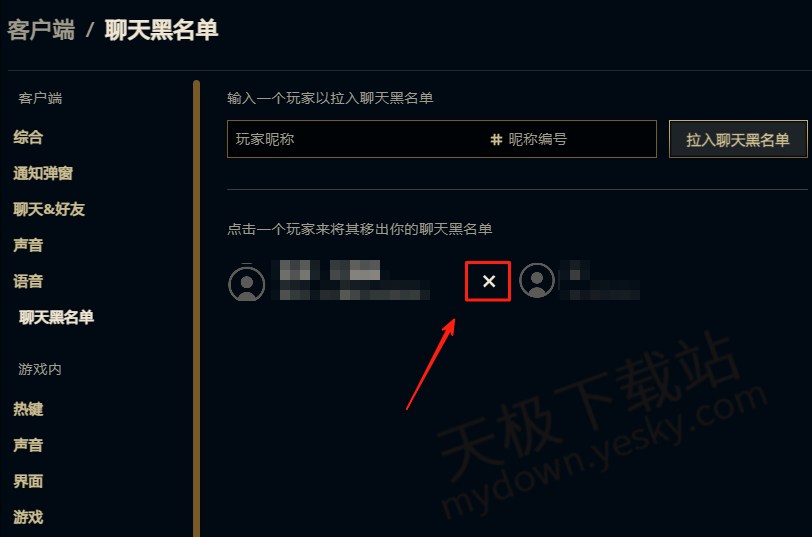Select 声音 under the 游戏内 group

[x=28, y=445]
